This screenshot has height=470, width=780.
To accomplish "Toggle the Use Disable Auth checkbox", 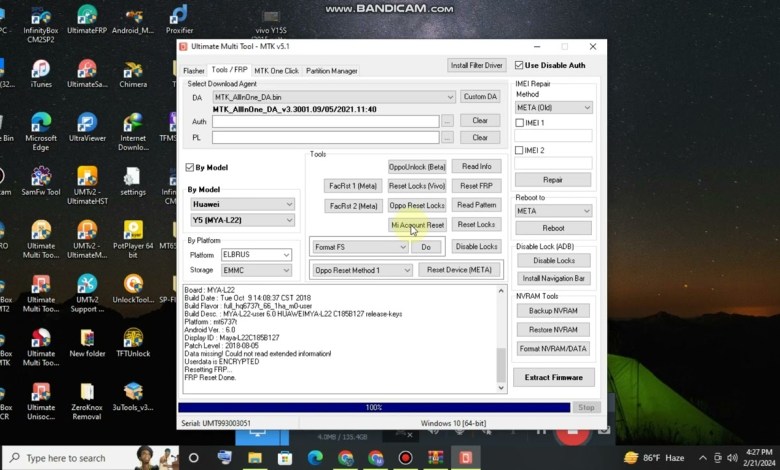I will tap(518, 65).
